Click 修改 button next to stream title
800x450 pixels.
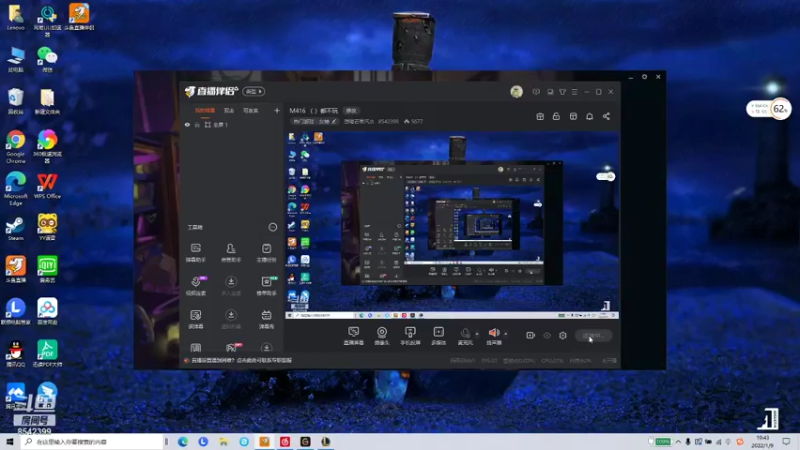[x=351, y=111]
